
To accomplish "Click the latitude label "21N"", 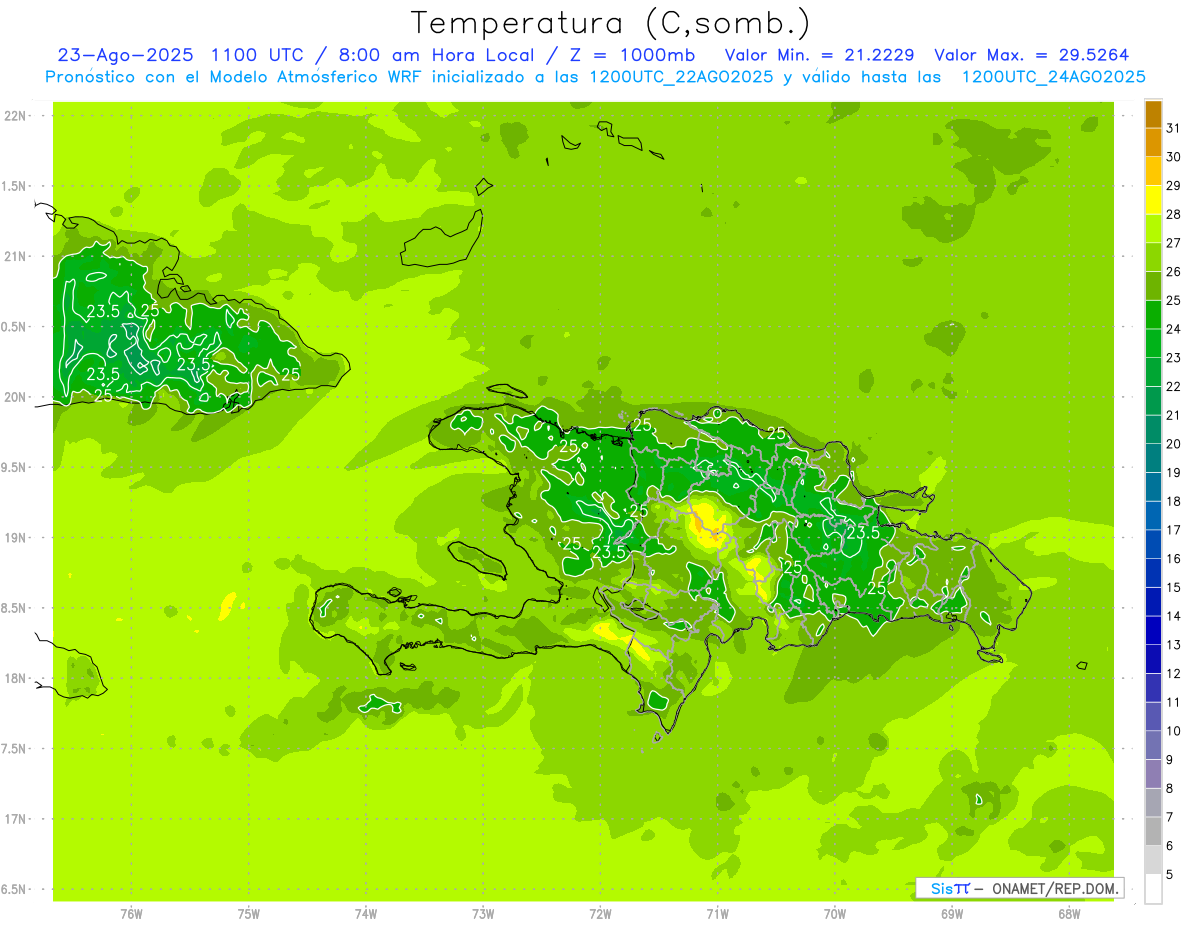I will click(15, 257).
